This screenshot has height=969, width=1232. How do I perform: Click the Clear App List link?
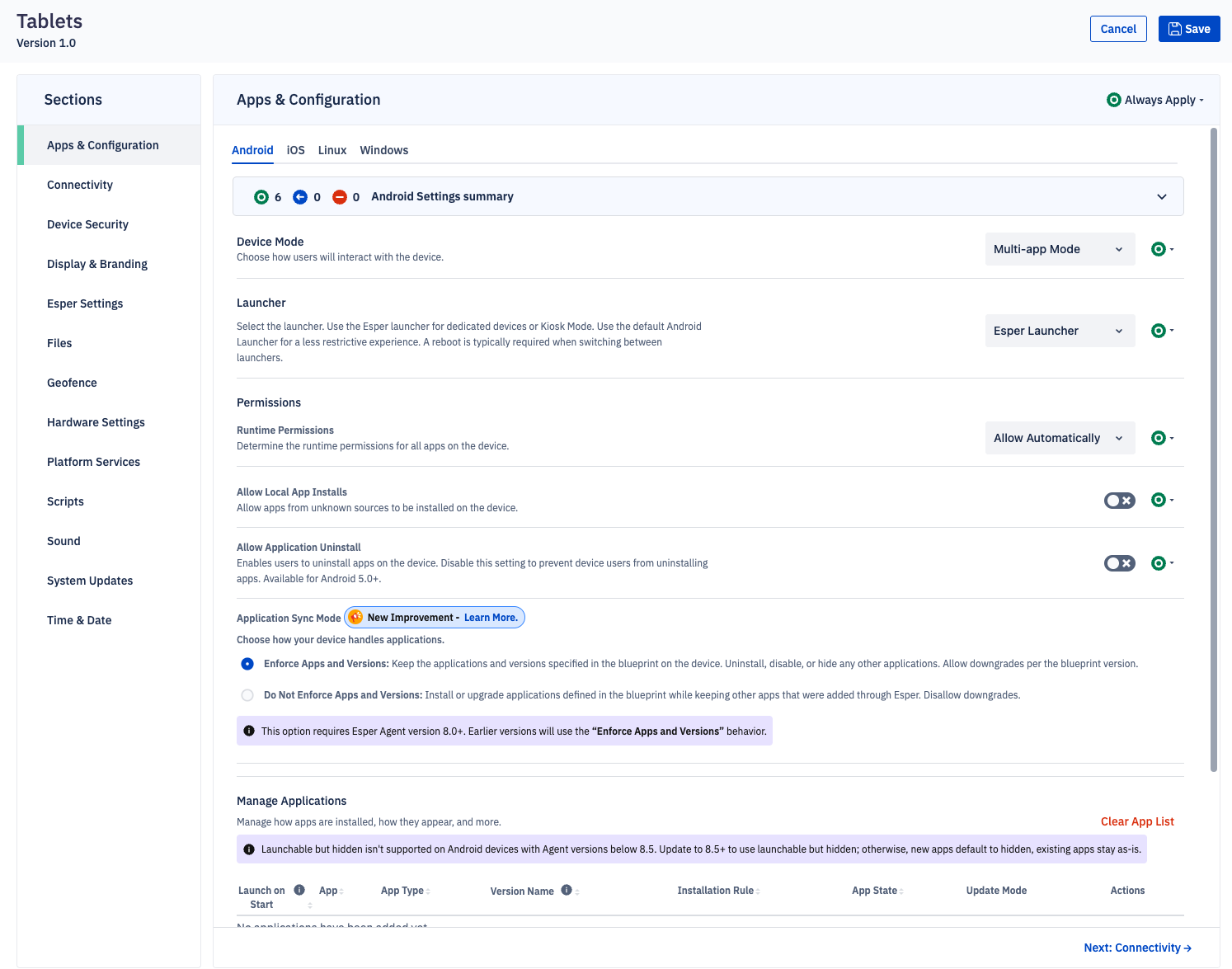pyautogui.click(x=1137, y=821)
